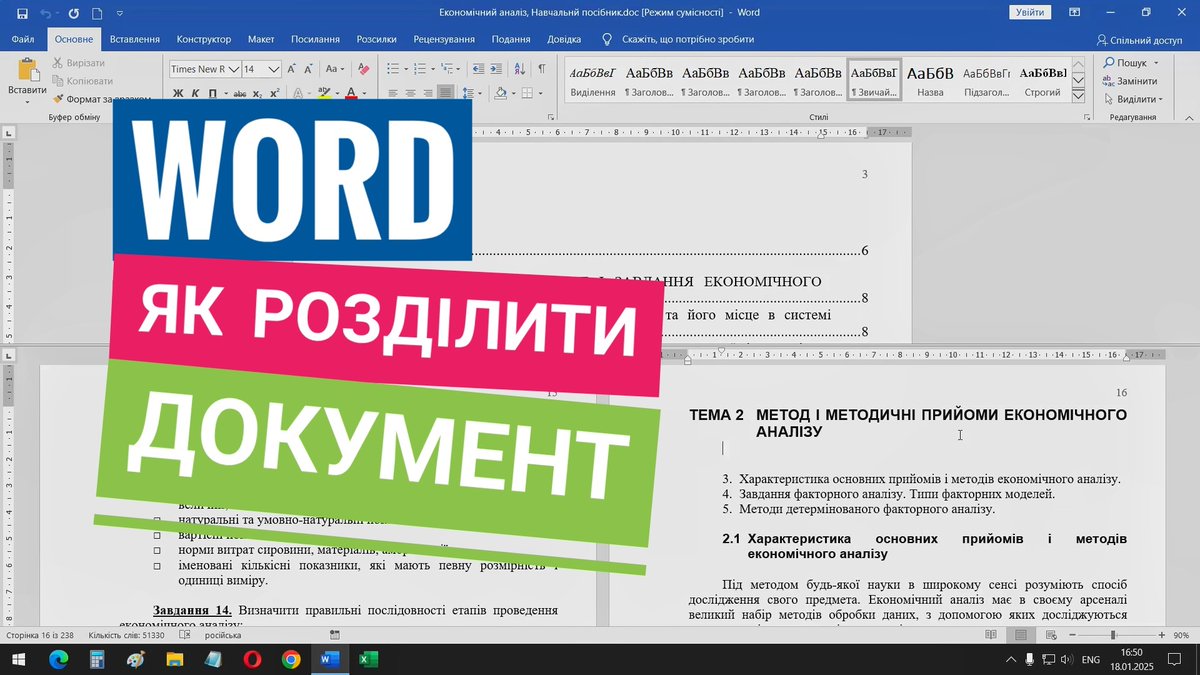
Task: Apply the numbered list
Action: coord(421,69)
